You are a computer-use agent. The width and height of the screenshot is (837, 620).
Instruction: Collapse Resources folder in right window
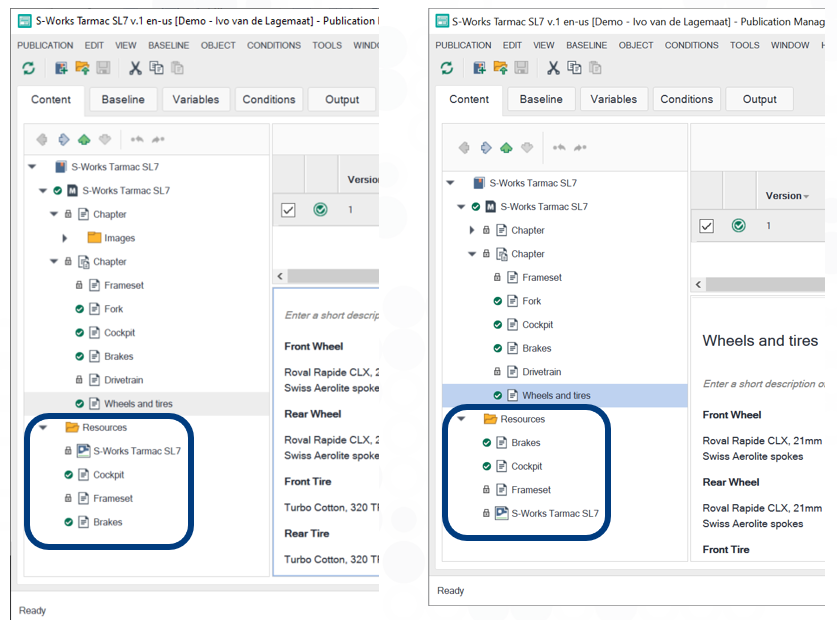pos(461,419)
